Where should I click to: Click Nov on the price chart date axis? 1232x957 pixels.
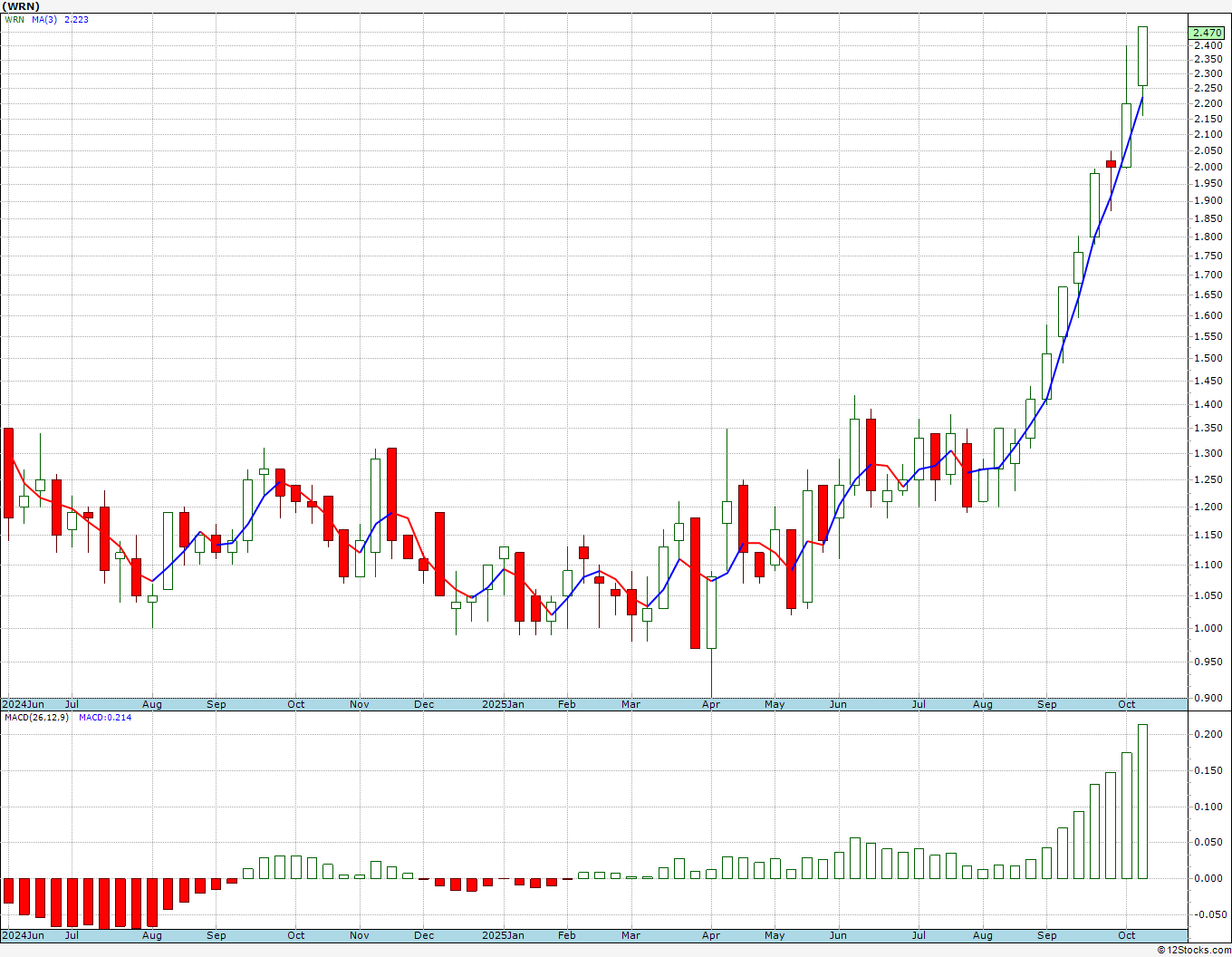[360, 704]
